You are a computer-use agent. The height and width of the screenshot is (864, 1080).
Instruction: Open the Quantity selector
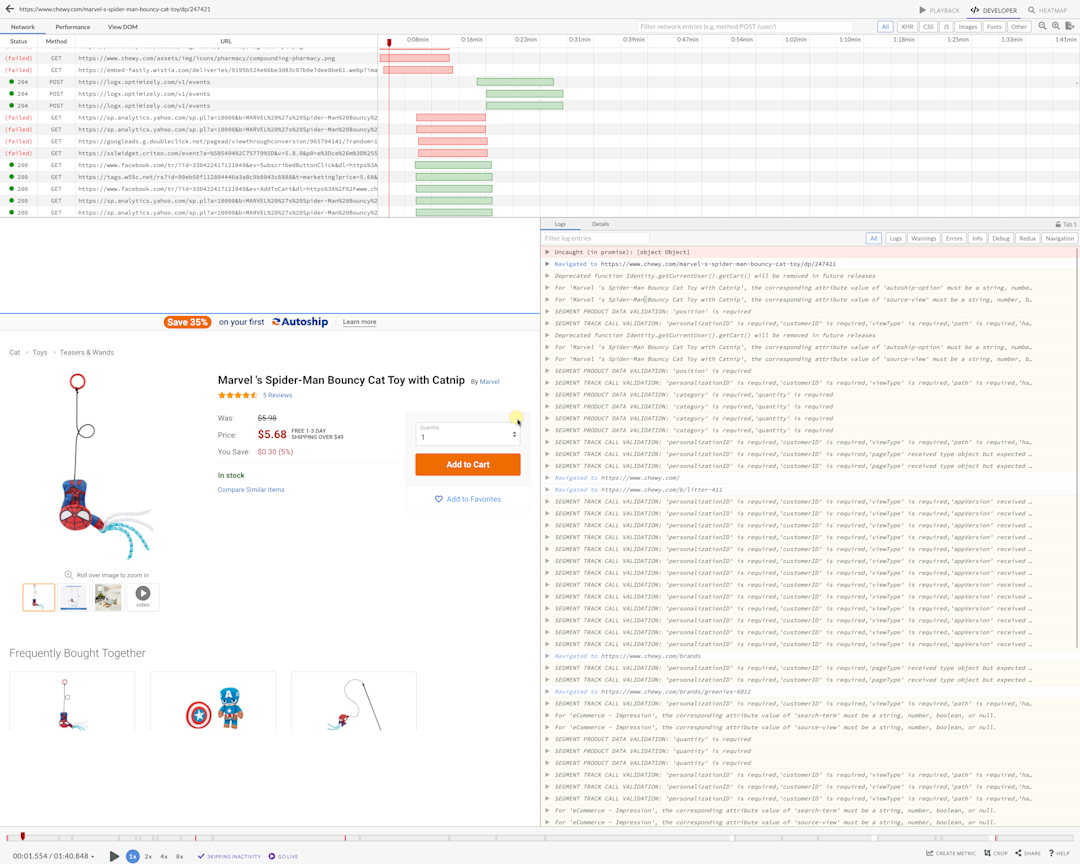[x=468, y=433]
